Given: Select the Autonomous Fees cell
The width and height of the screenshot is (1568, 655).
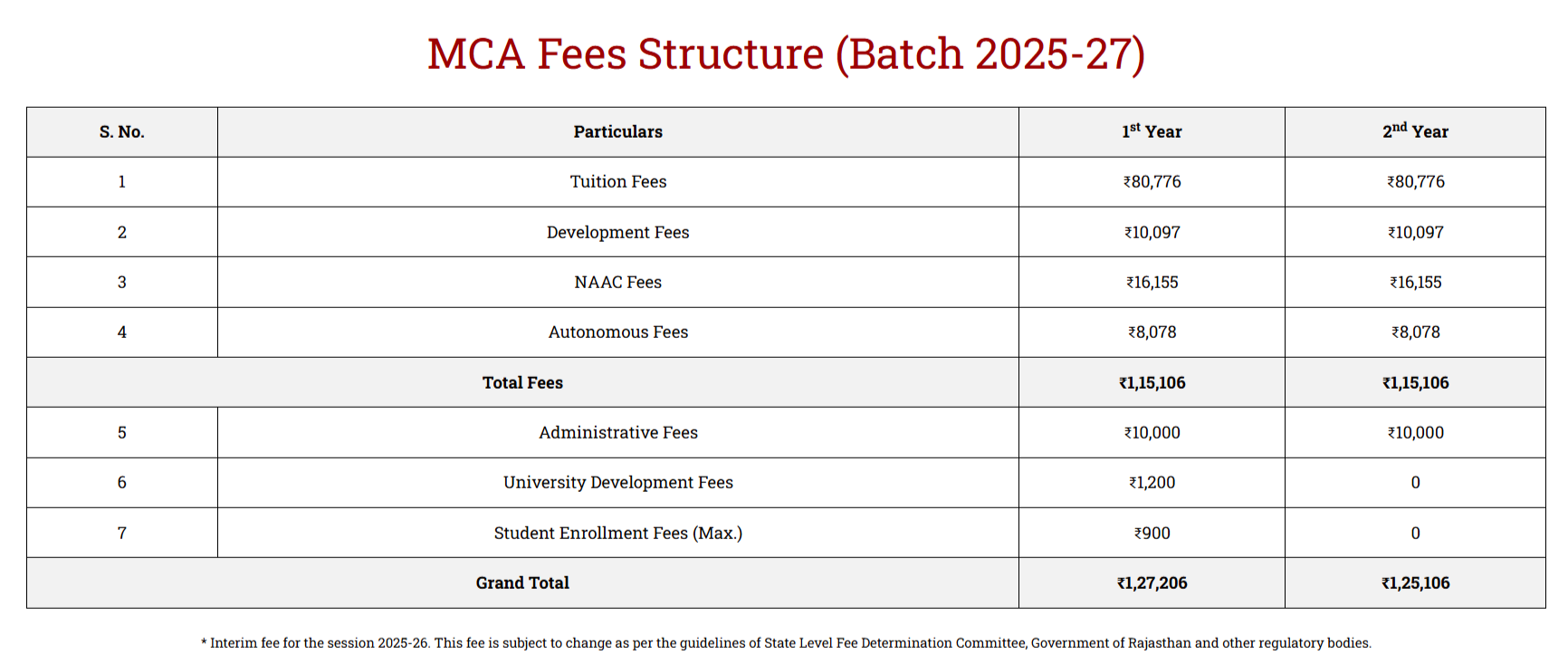Looking at the screenshot, I should tap(617, 332).
